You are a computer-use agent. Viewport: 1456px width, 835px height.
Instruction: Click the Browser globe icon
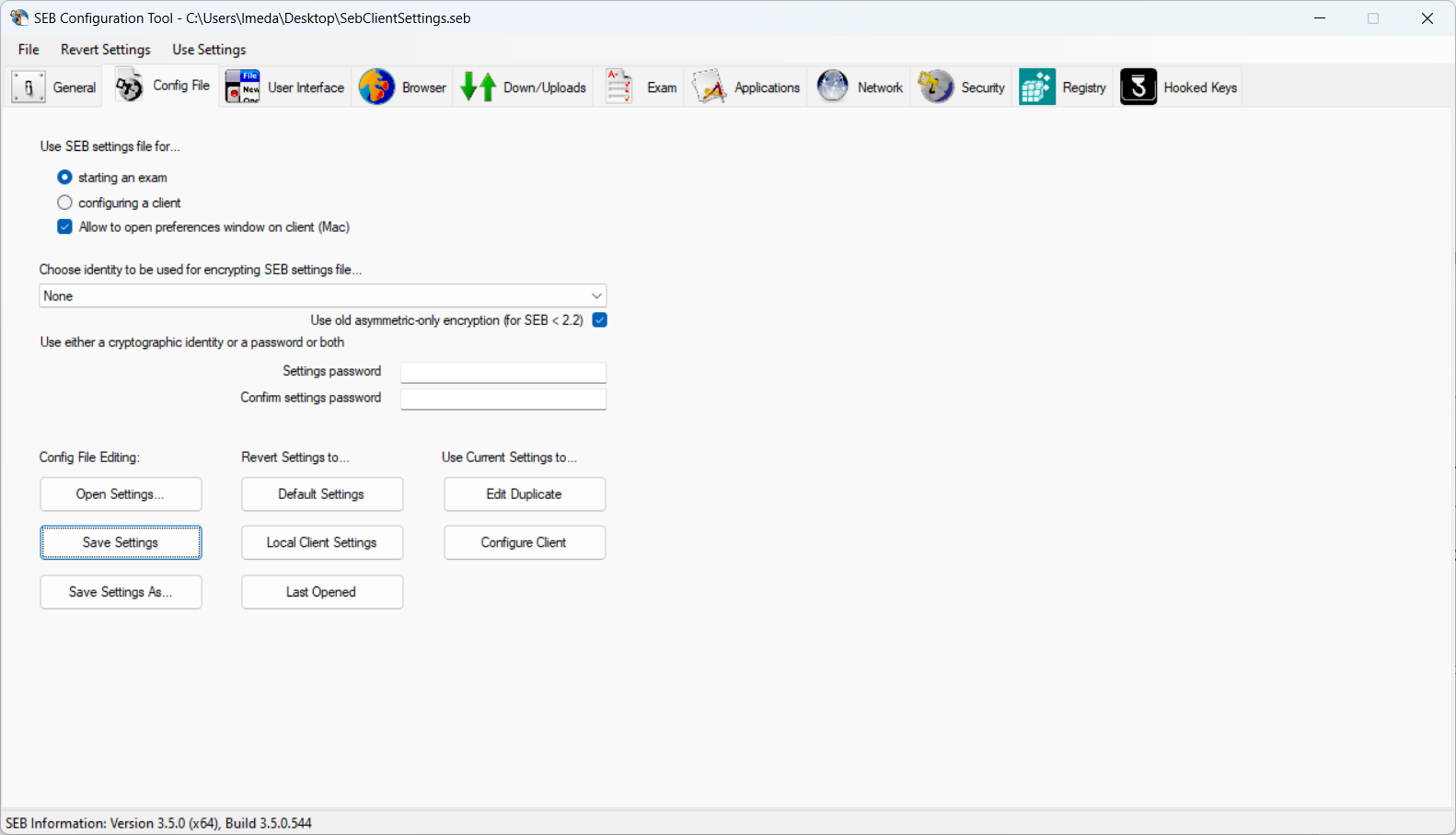[376, 87]
